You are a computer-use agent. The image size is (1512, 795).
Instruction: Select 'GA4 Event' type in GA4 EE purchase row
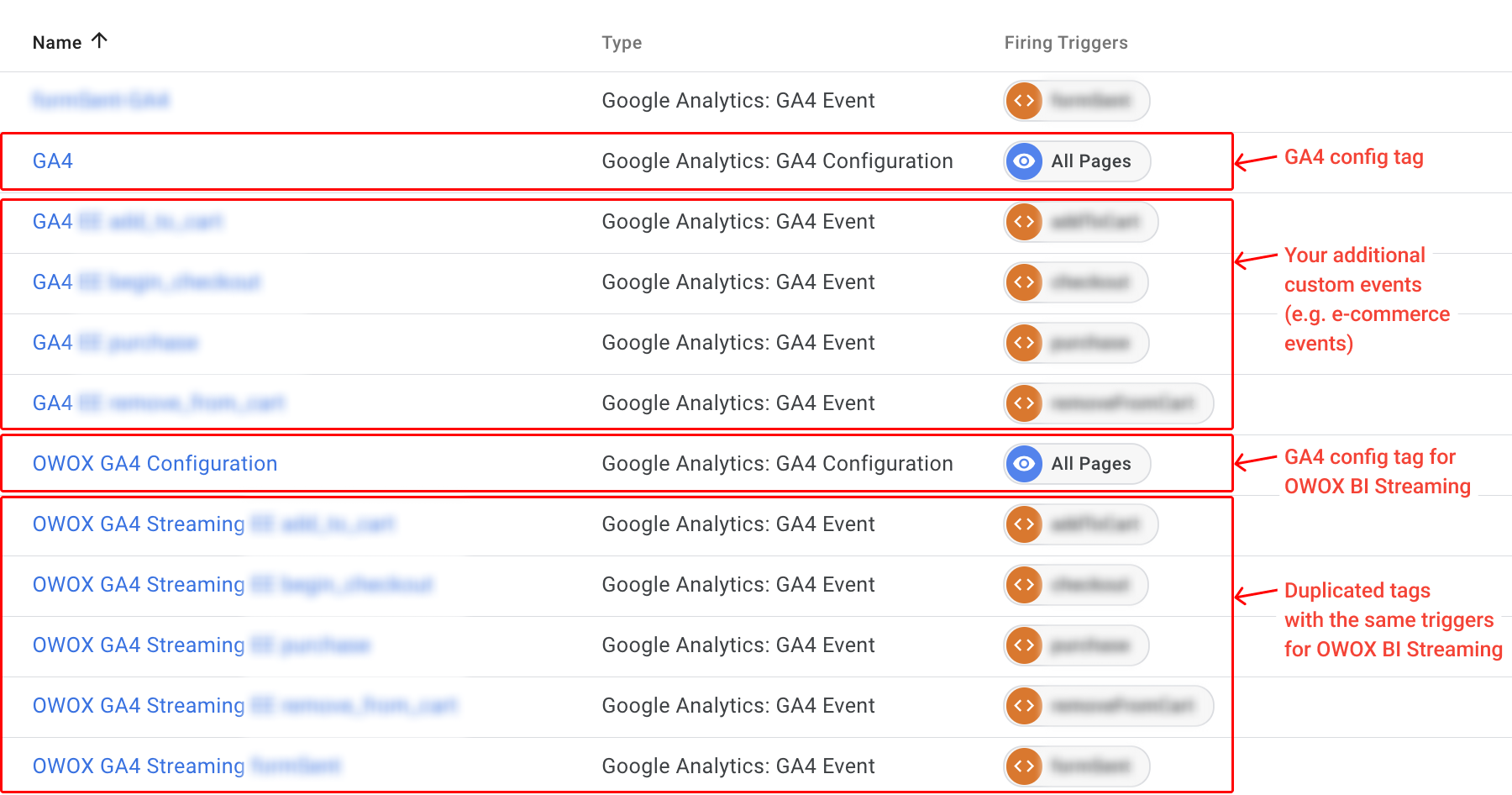coord(738,343)
